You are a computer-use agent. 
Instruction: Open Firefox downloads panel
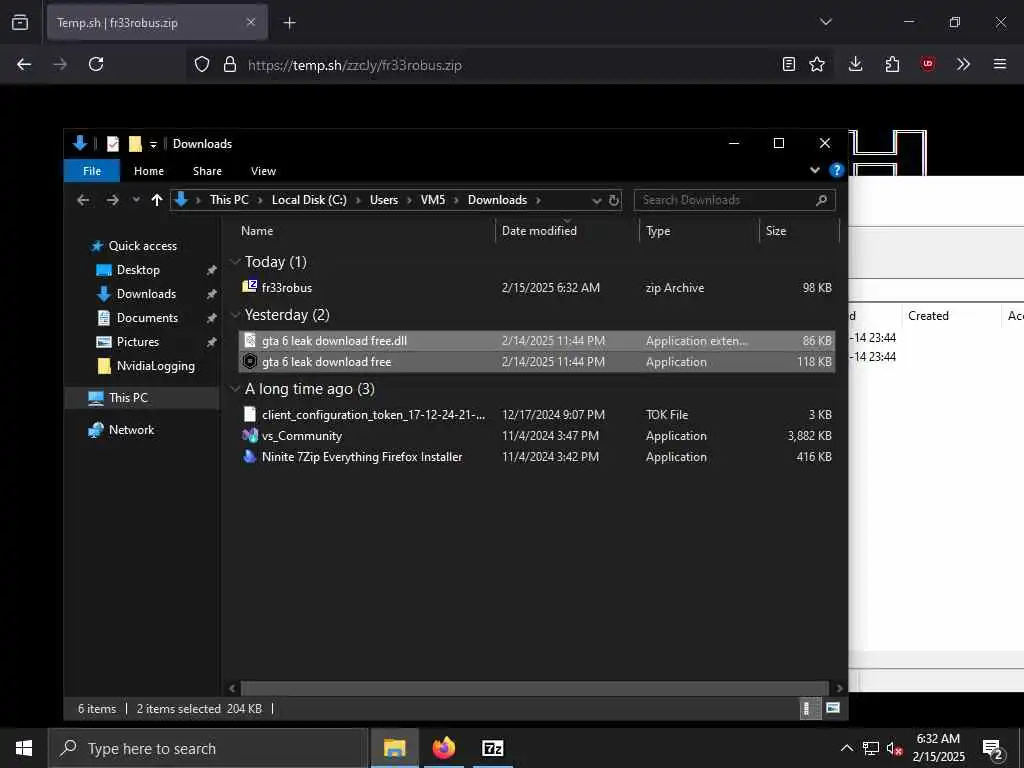tap(856, 64)
